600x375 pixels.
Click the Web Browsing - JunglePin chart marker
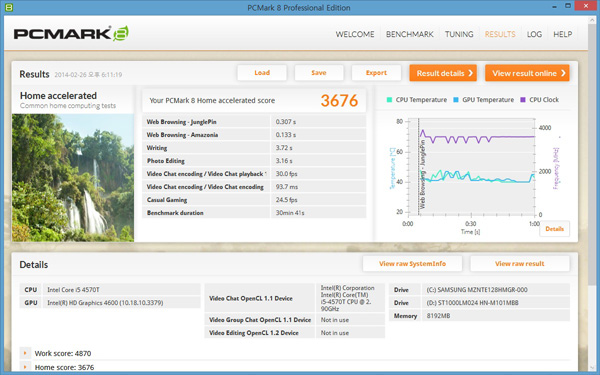tap(422, 174)
